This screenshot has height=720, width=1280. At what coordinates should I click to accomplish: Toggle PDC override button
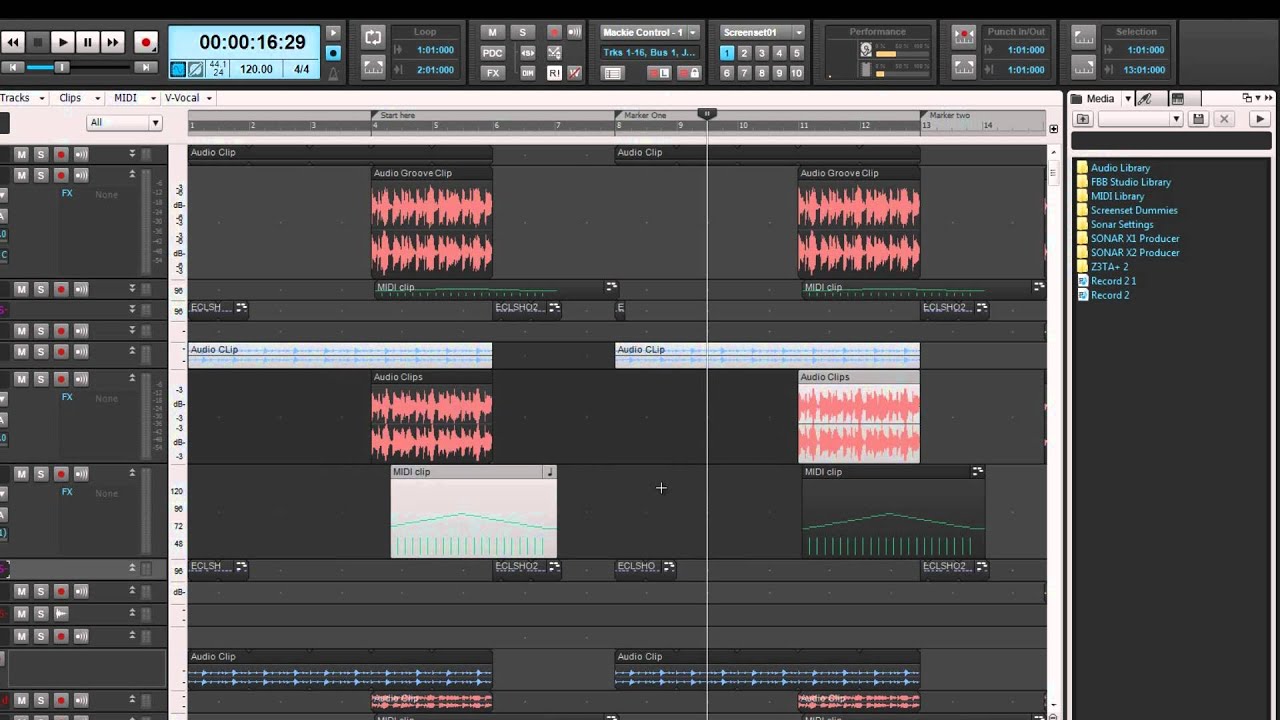pyautogui.click(x=493, y=53)
